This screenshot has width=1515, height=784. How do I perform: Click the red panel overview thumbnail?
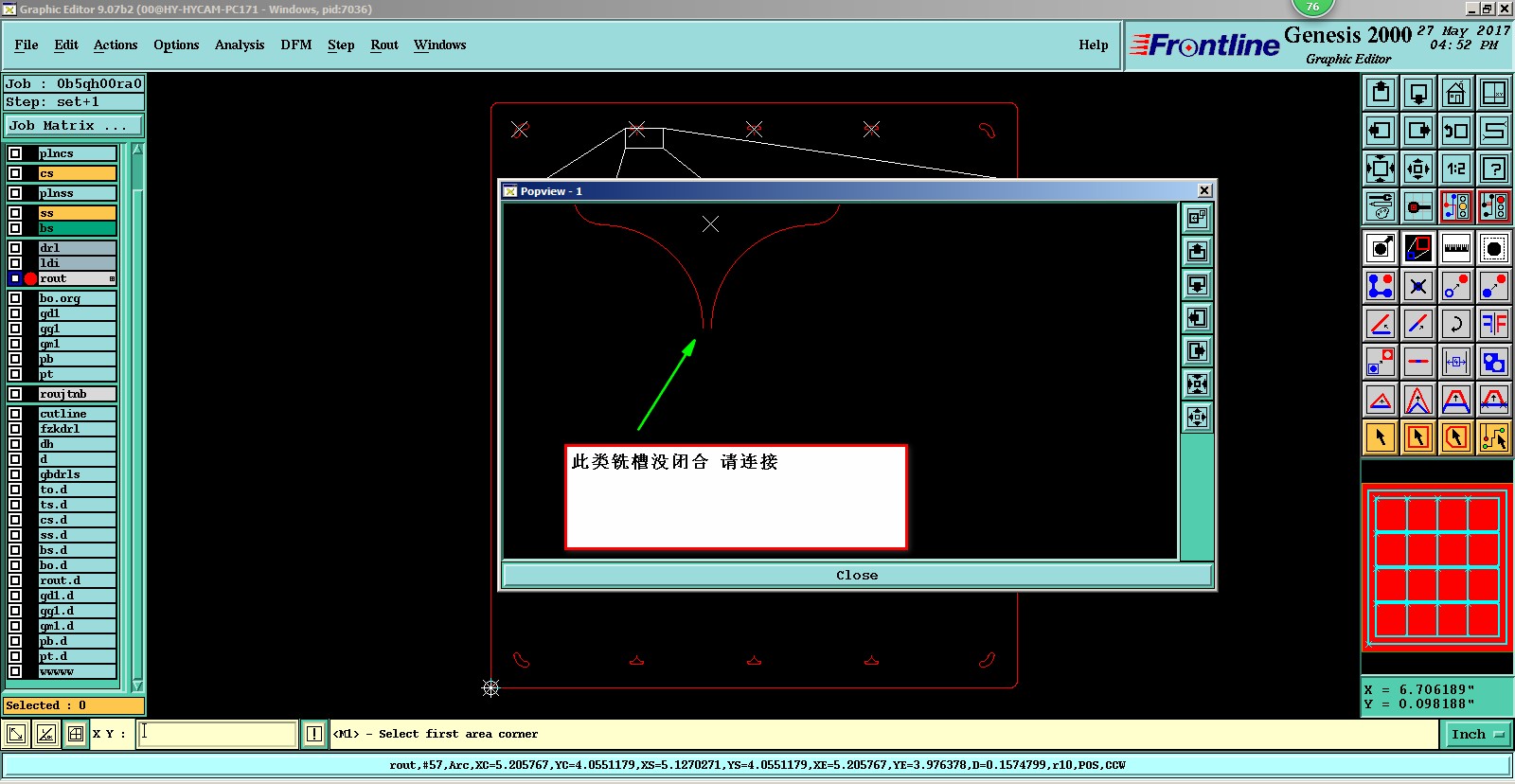coord(1436,566)
